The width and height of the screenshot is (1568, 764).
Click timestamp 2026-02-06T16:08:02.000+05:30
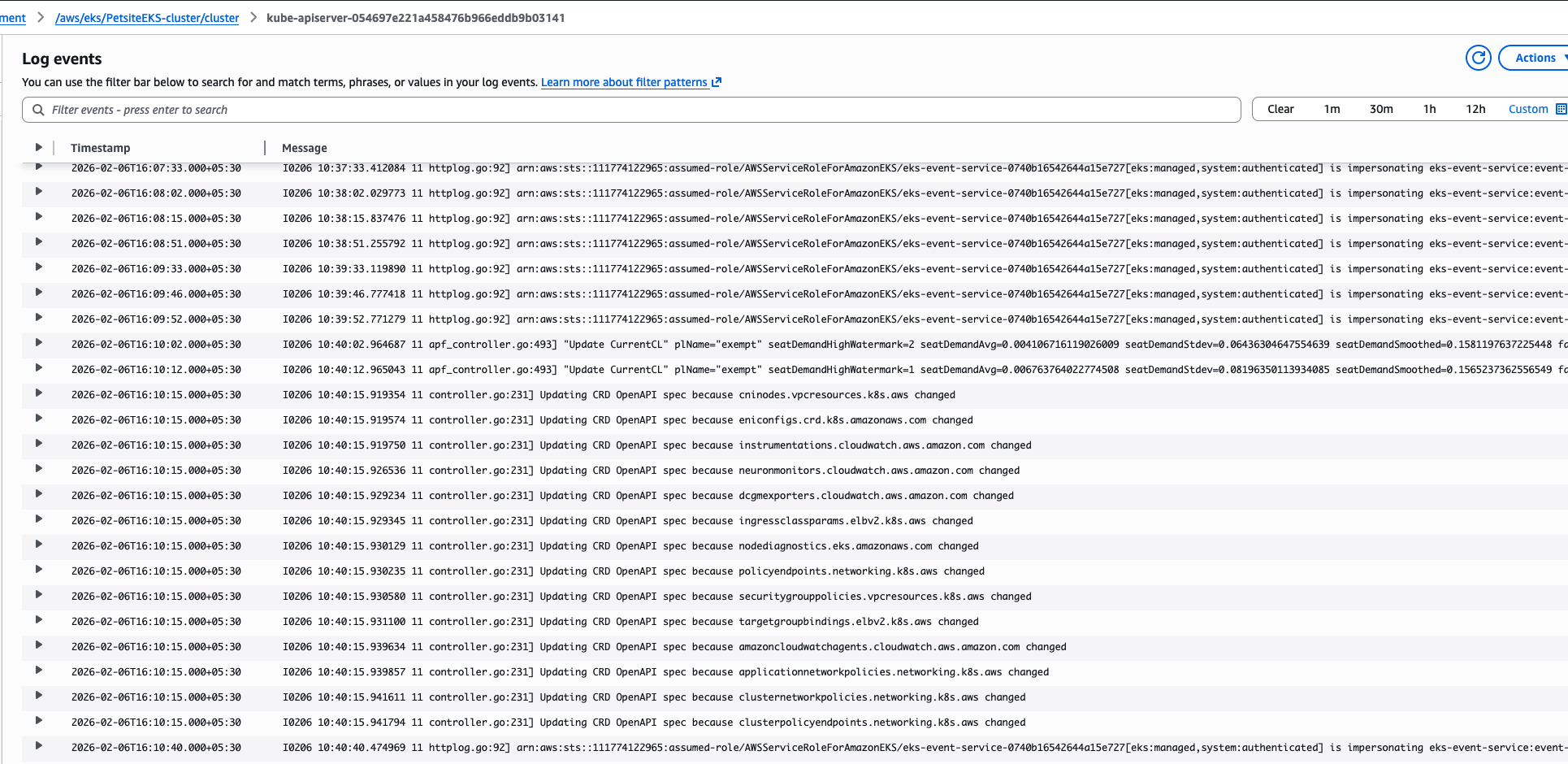(156, 193)
